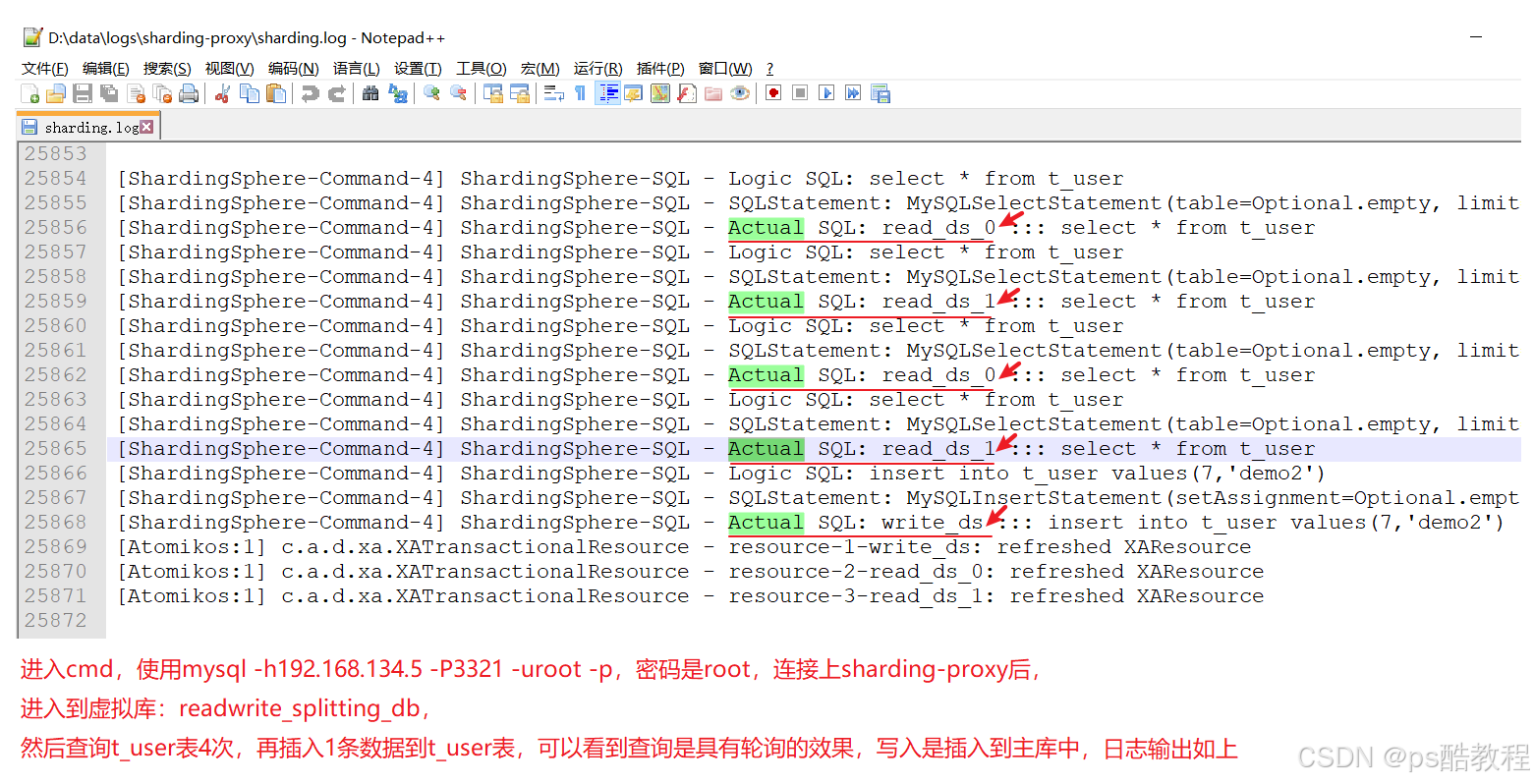Open the Document Map icon
The width and height of the screenshot is (1534, 784).
click(660, 93)
